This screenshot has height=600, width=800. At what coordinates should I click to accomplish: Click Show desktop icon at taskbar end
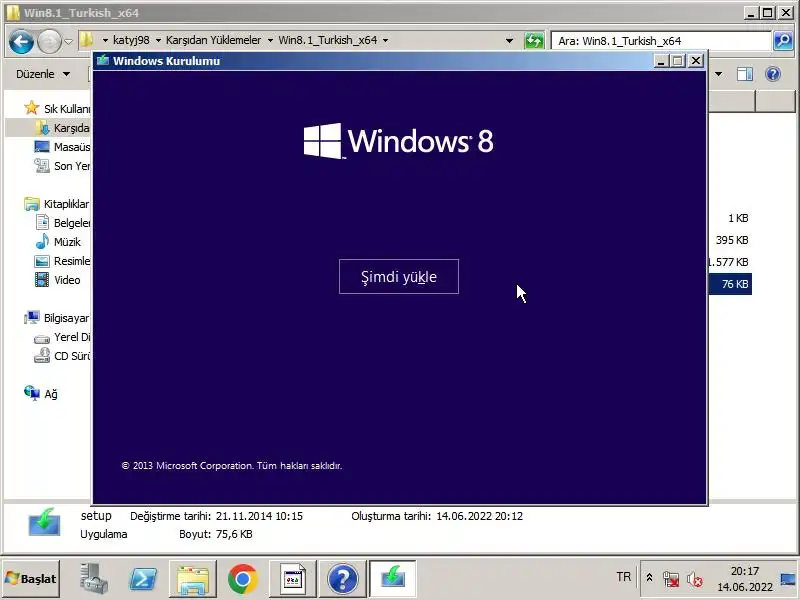coord(788,579)
